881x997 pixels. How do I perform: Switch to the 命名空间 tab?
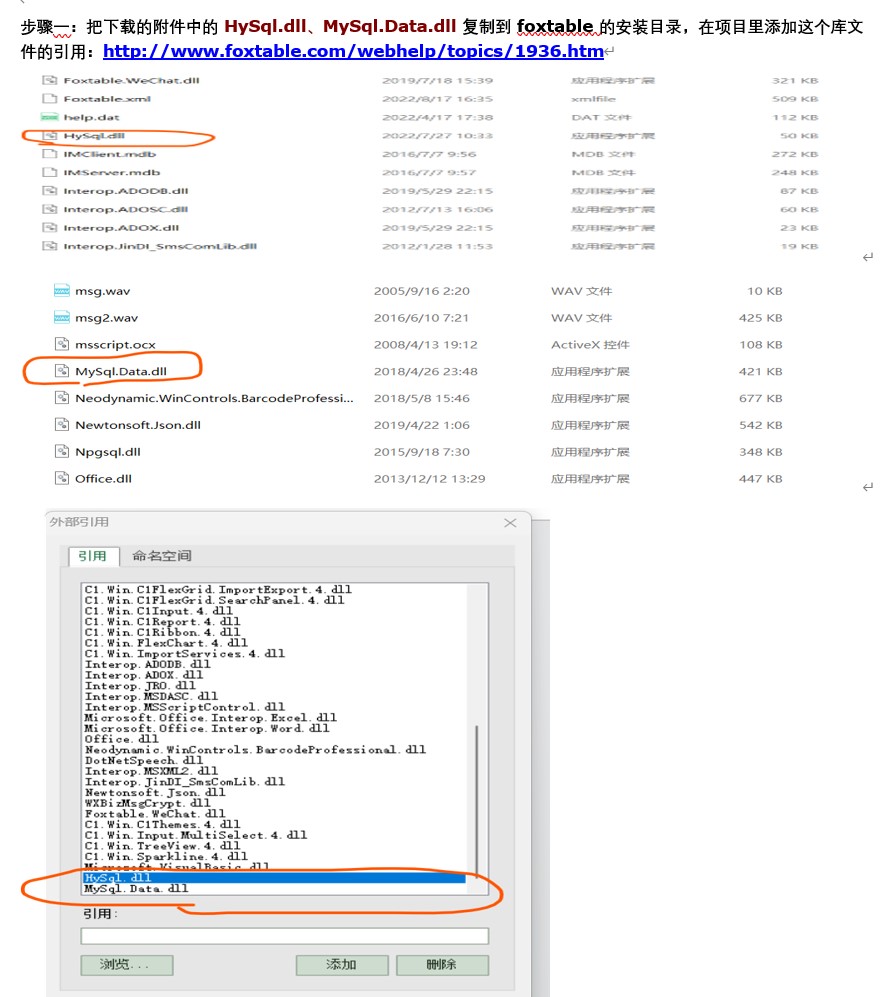pos(161,556)
